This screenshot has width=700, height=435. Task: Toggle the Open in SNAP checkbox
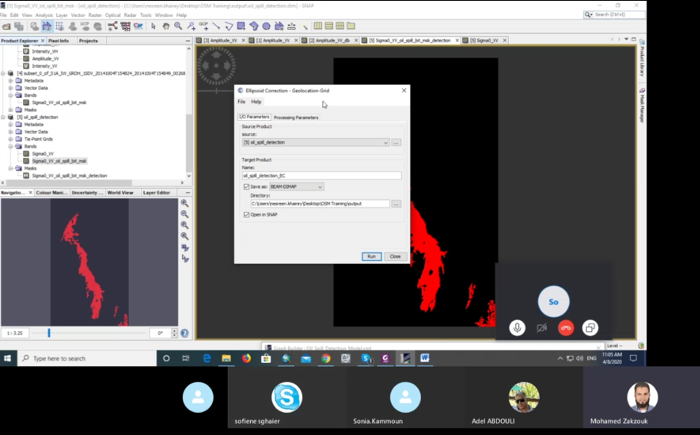[x=246, y=215]
